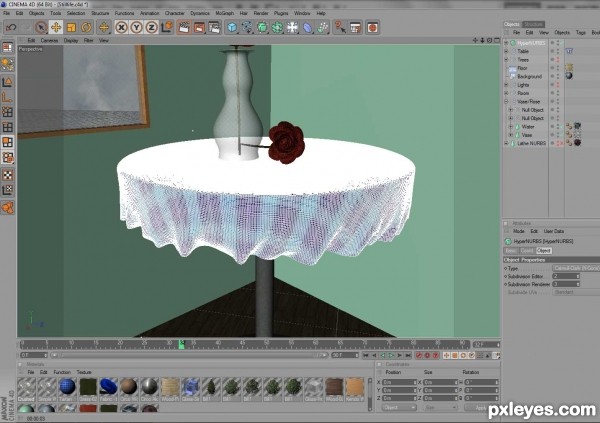The height and width of the screenshot is (423, 600).
Task: Add a HyperNURBS generator from the toolbar
Action: [x=262, y=28]
